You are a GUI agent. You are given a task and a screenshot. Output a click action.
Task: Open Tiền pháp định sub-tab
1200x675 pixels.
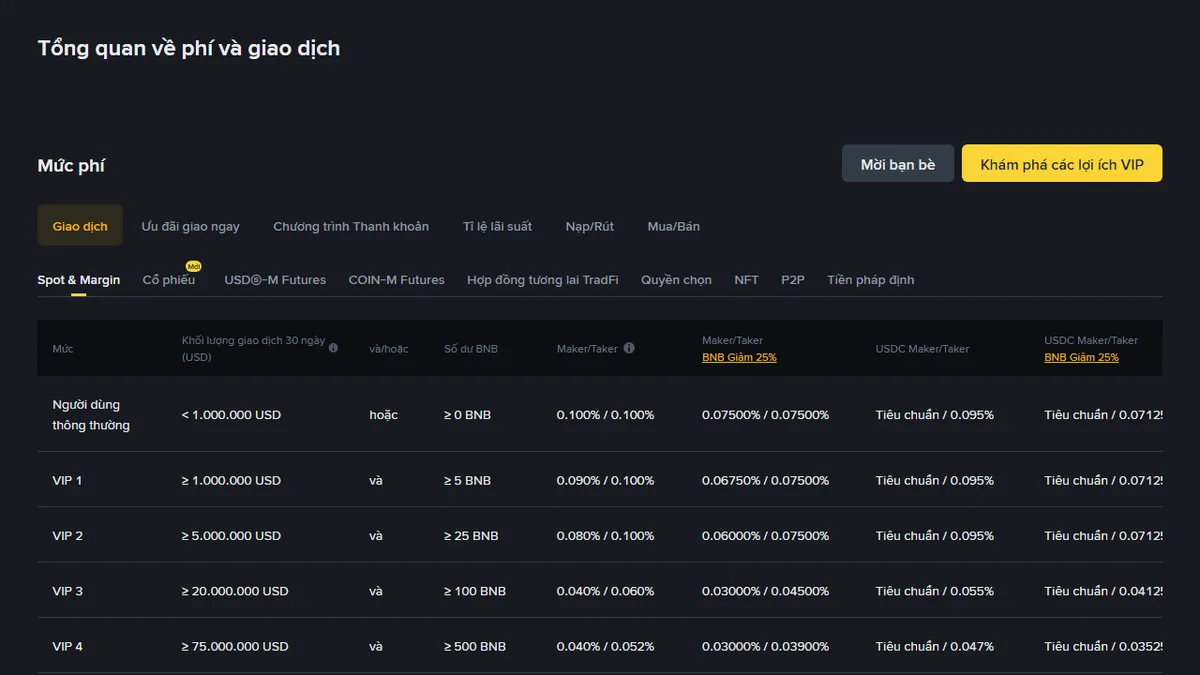pos(871,280)
